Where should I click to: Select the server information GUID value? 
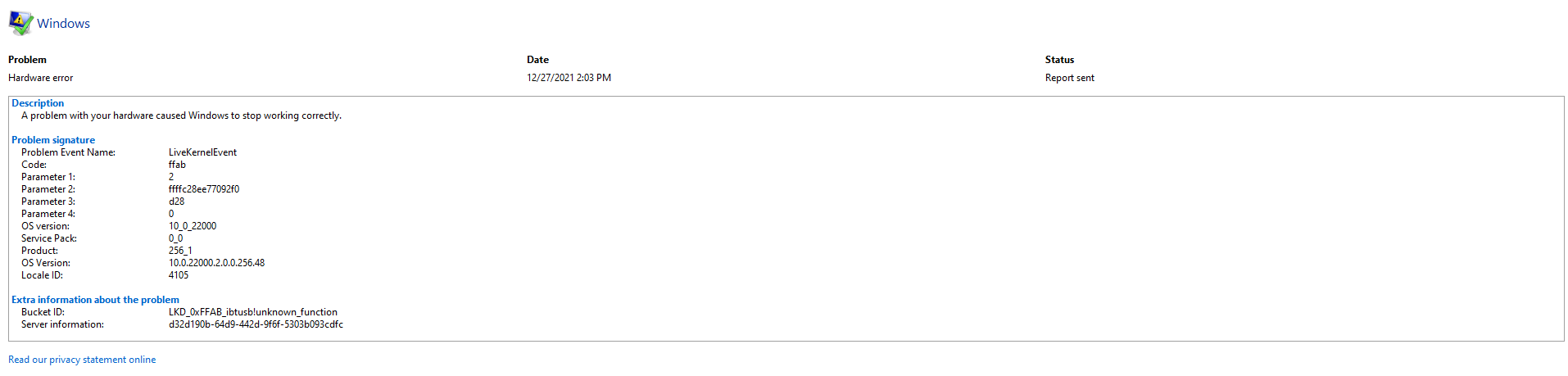[x=256, y=324]
